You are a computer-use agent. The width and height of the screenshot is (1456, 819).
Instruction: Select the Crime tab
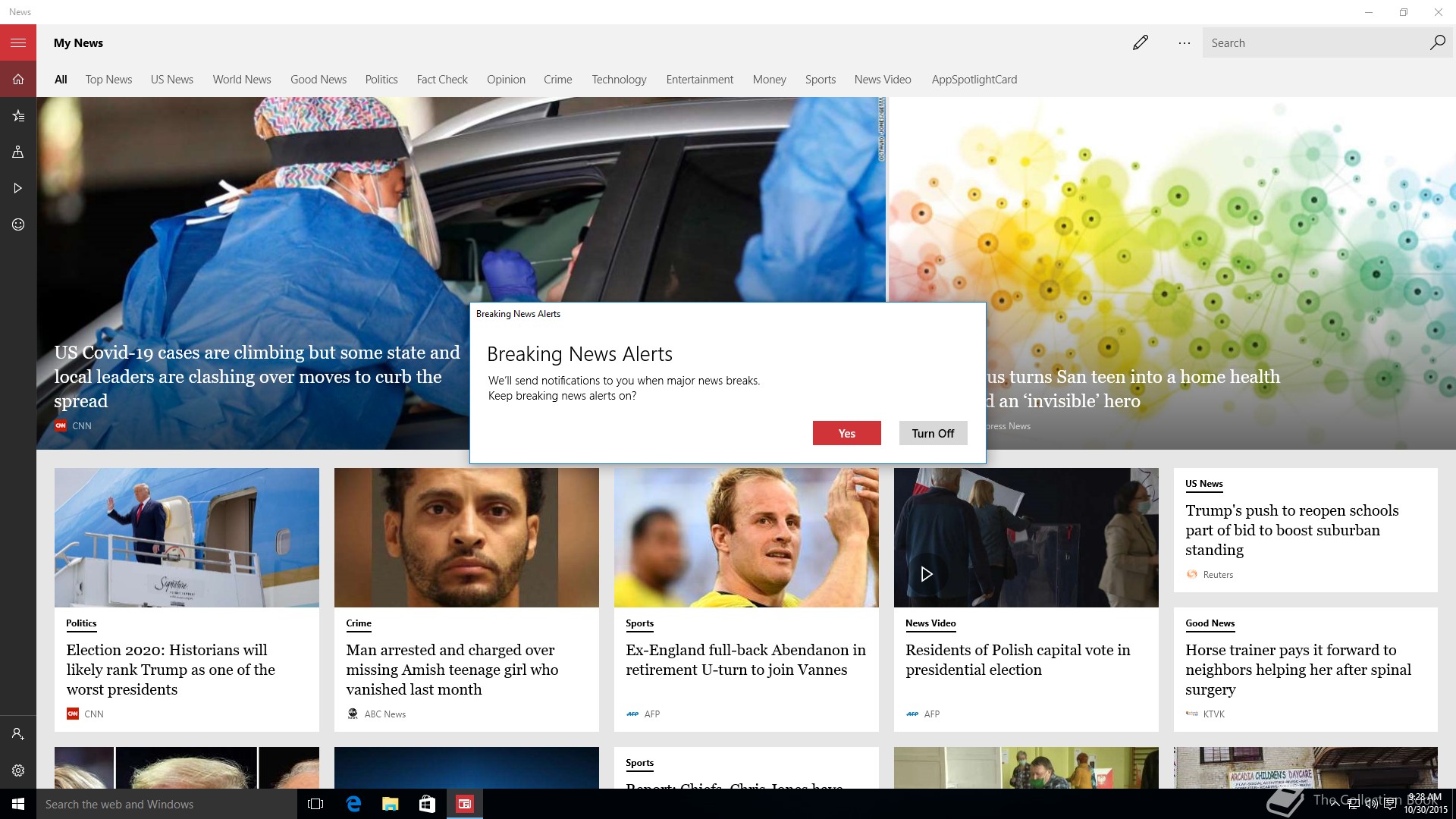[x=558, y=80]
